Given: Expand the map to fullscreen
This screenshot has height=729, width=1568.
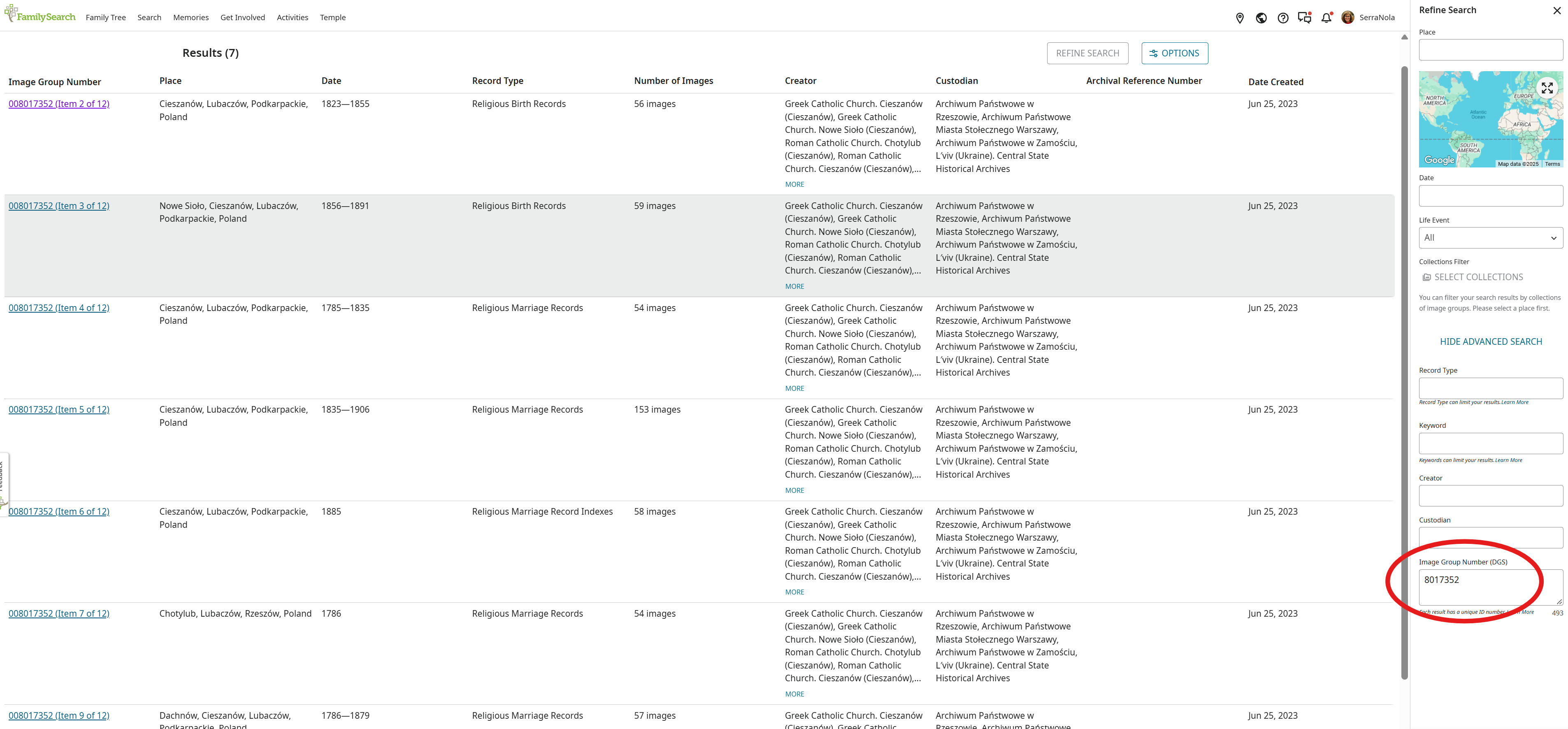Looking at the screenshot, I should coord(1547,88).
